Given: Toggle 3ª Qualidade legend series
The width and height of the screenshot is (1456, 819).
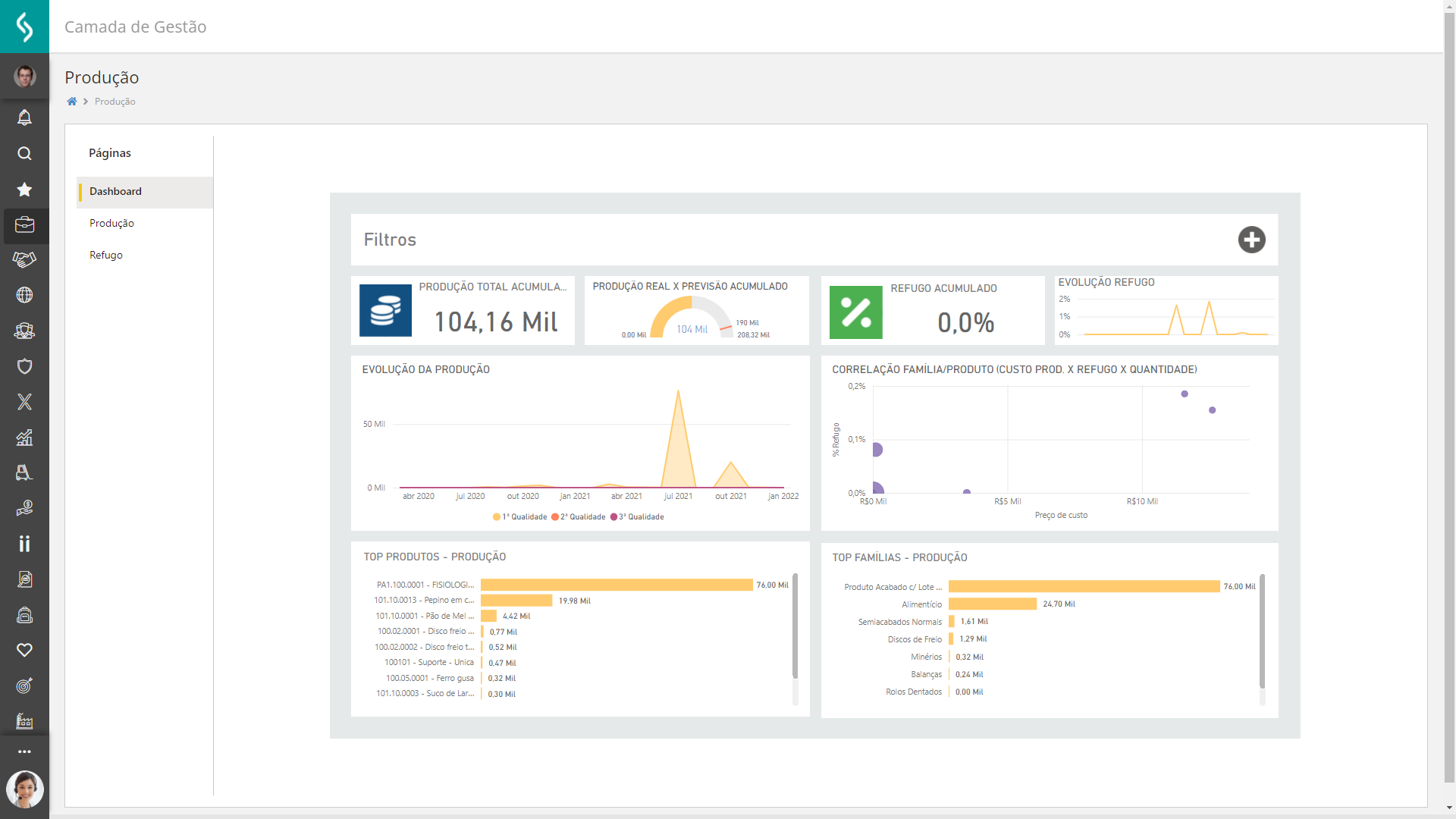Looking at the screenshot, I should point(637,517).
